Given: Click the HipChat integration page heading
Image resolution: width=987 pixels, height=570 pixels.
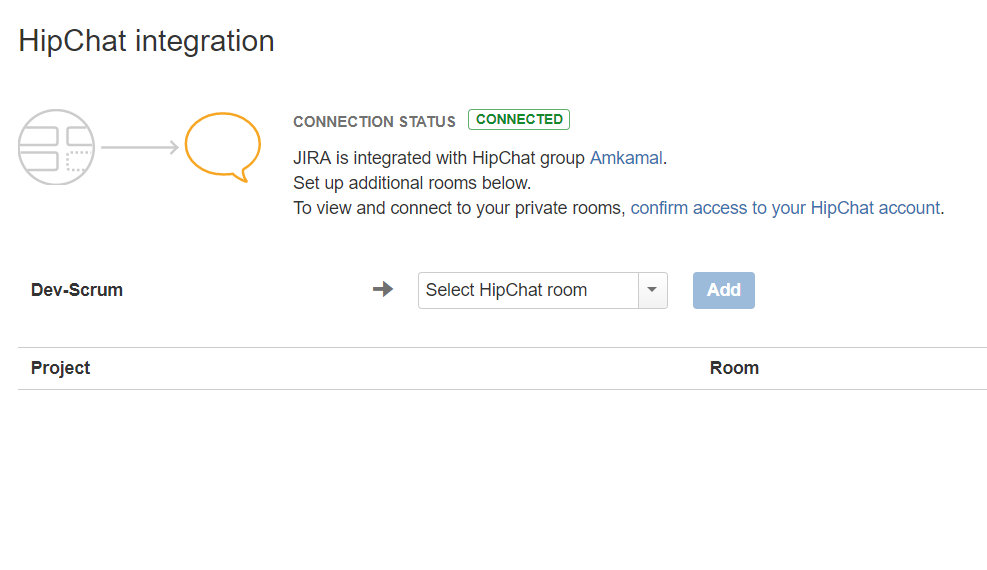Looking at the screenshot, I should click(146, 41).
